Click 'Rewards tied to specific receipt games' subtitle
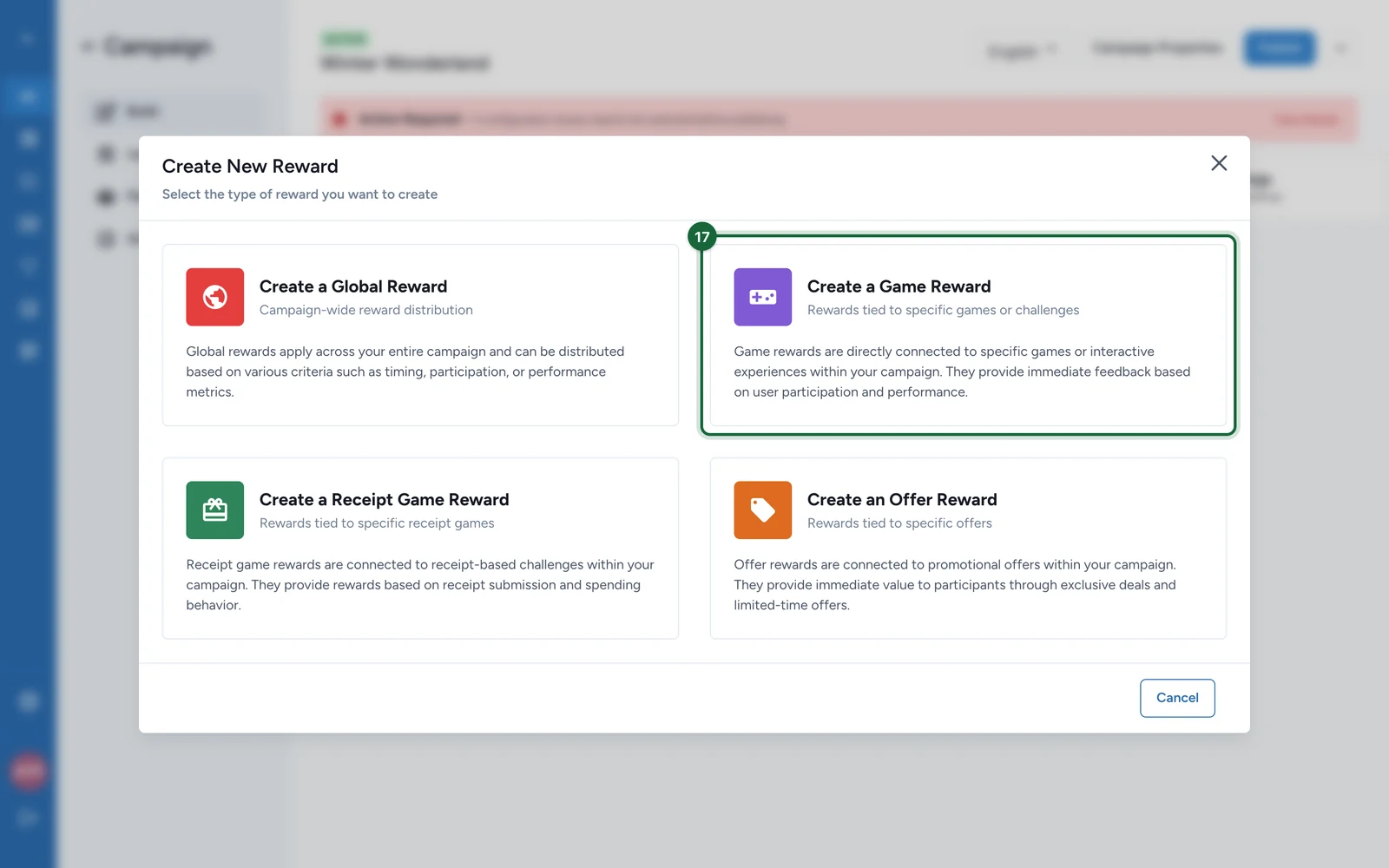Viewport: 1389px width, 868px height. [x=377, y=523]
